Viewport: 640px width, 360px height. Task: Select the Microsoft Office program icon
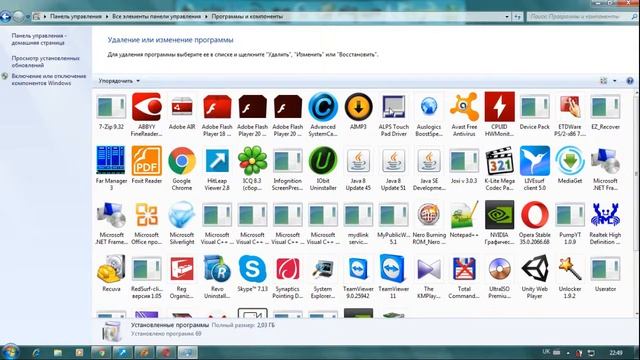click(147, 215)
